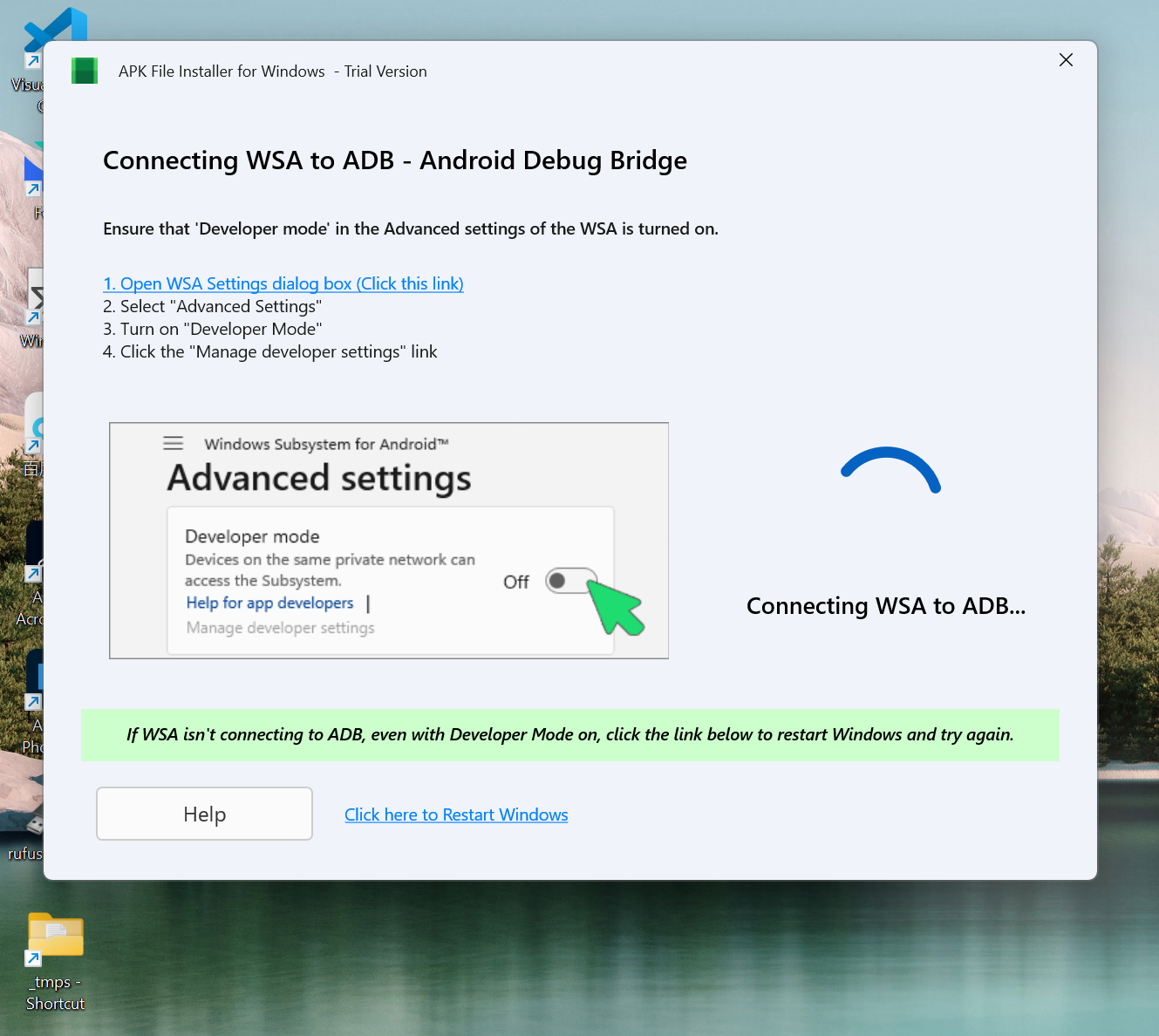Click the 'Connecting WSA to ADB...' status text
Screen dimensions: 1159x1036
pos(886,606)
